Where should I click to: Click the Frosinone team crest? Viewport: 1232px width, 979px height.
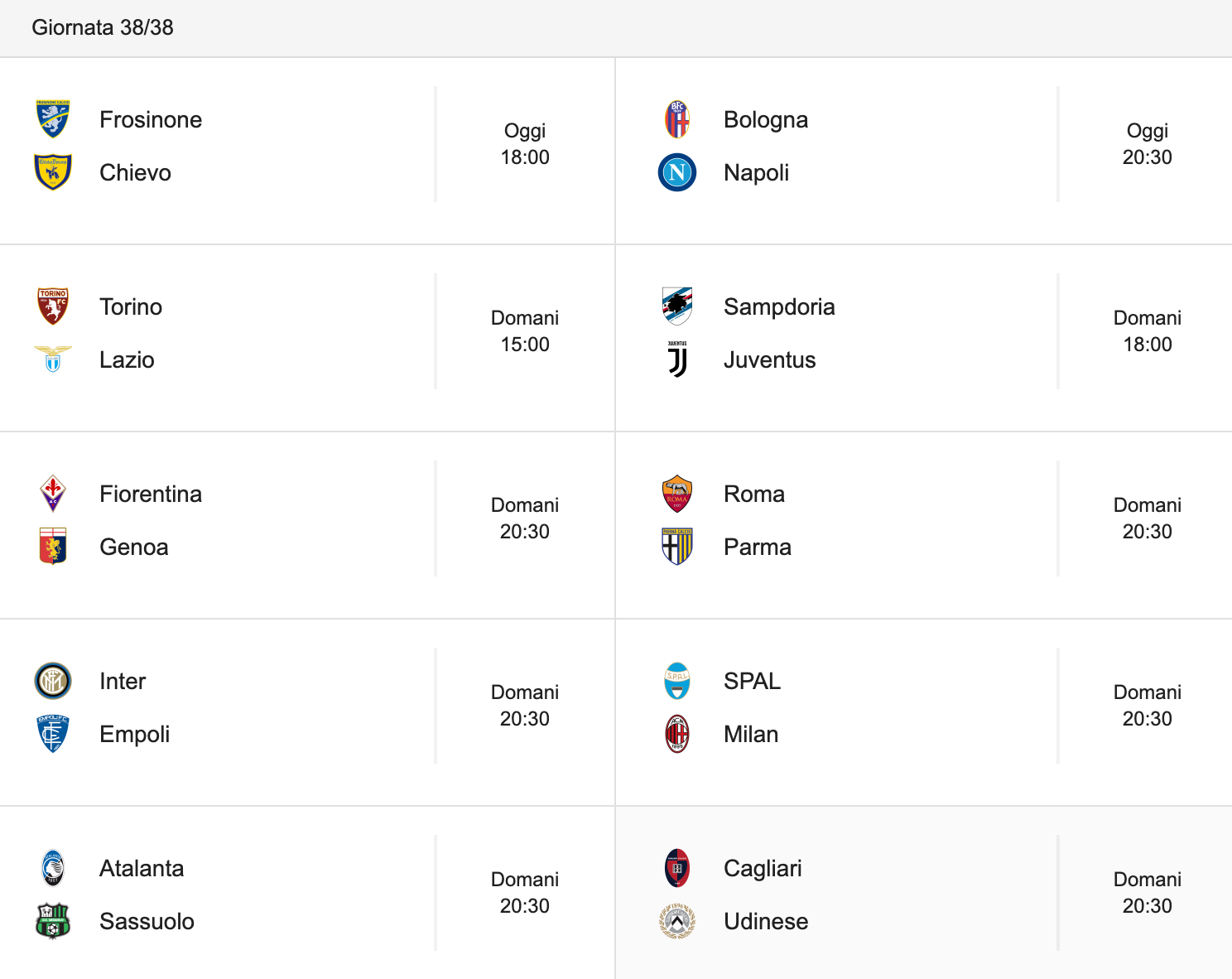coord(53,119)
